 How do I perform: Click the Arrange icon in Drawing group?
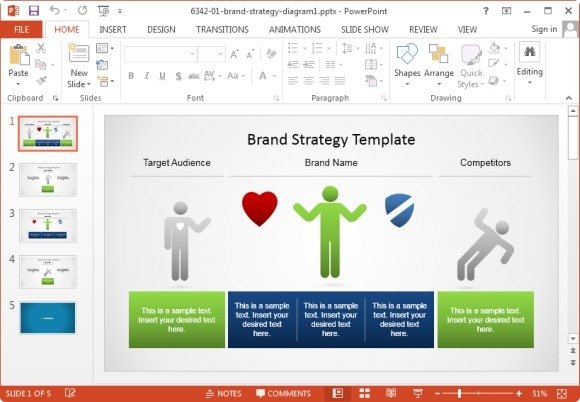pyautogui.click(x=438, y=54)
